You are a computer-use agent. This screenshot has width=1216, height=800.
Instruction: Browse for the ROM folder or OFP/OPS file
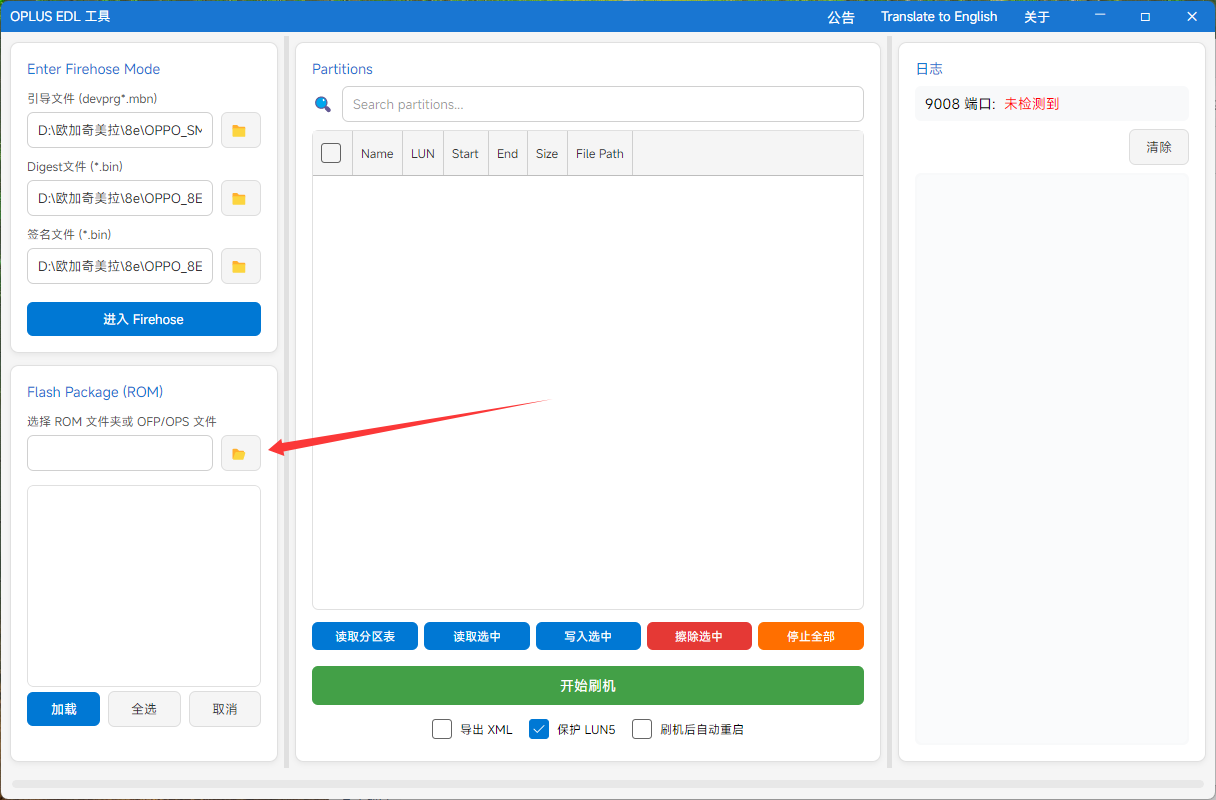coord(240,453)
